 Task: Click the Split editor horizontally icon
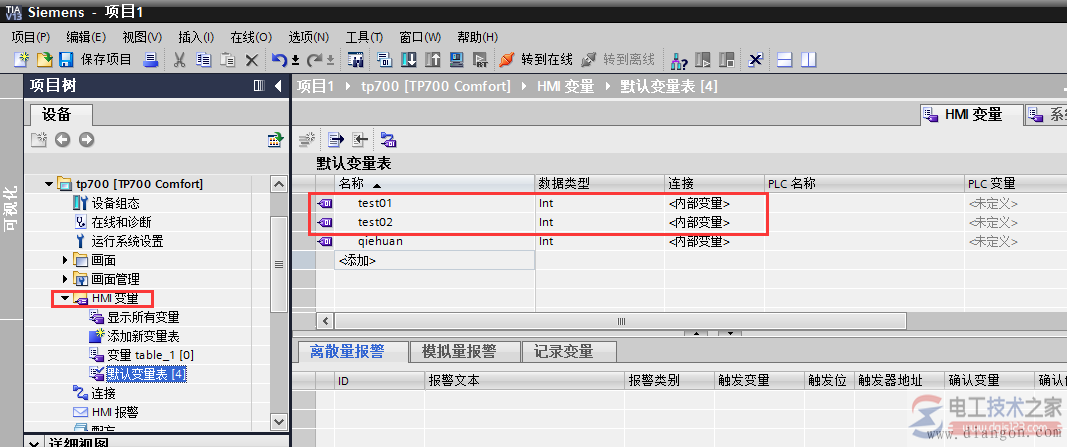(x=785, y=60)
